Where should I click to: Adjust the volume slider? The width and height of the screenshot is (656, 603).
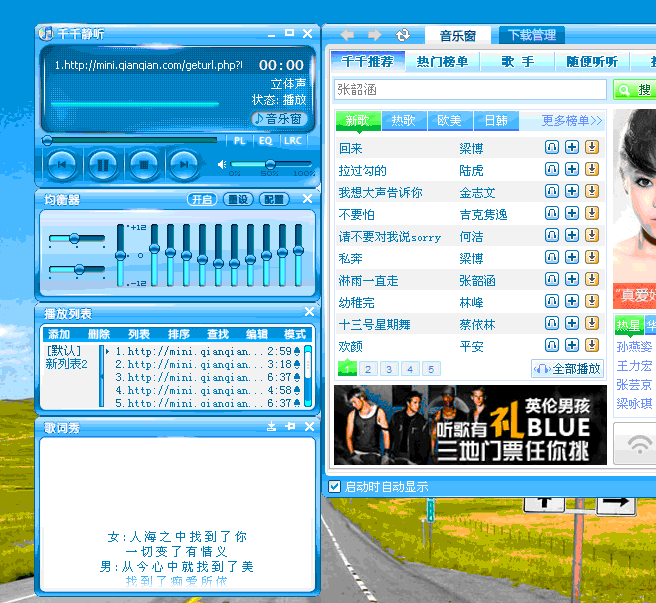coord(271,164)
